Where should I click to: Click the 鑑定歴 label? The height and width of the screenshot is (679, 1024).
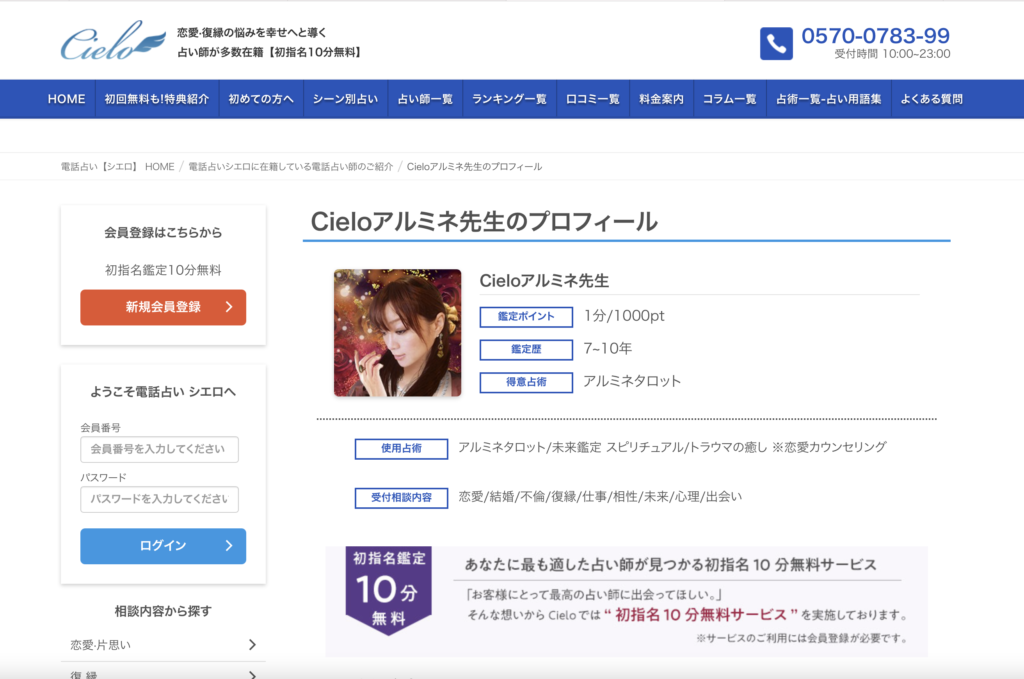point(526,349)
